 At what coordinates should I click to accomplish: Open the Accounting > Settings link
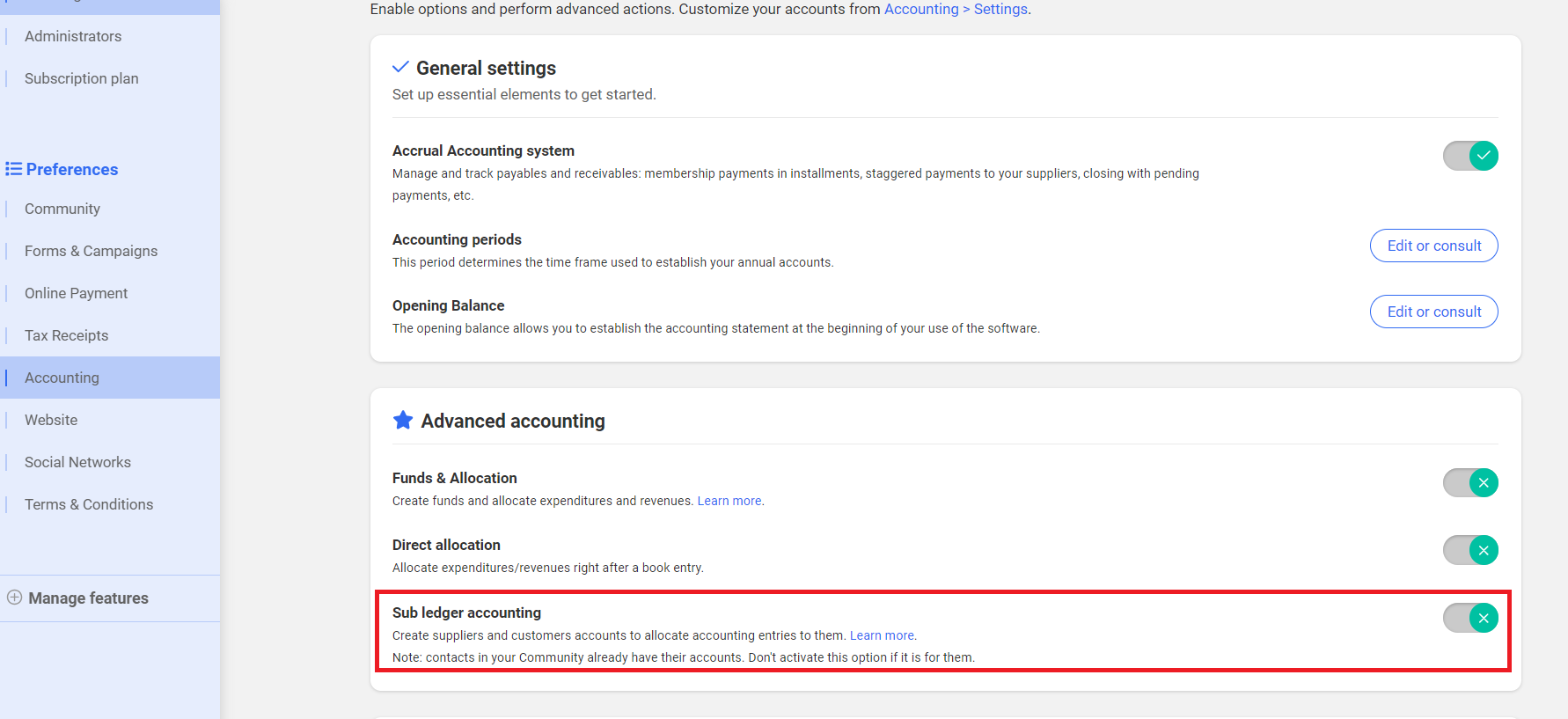click(x=956, y=9)
